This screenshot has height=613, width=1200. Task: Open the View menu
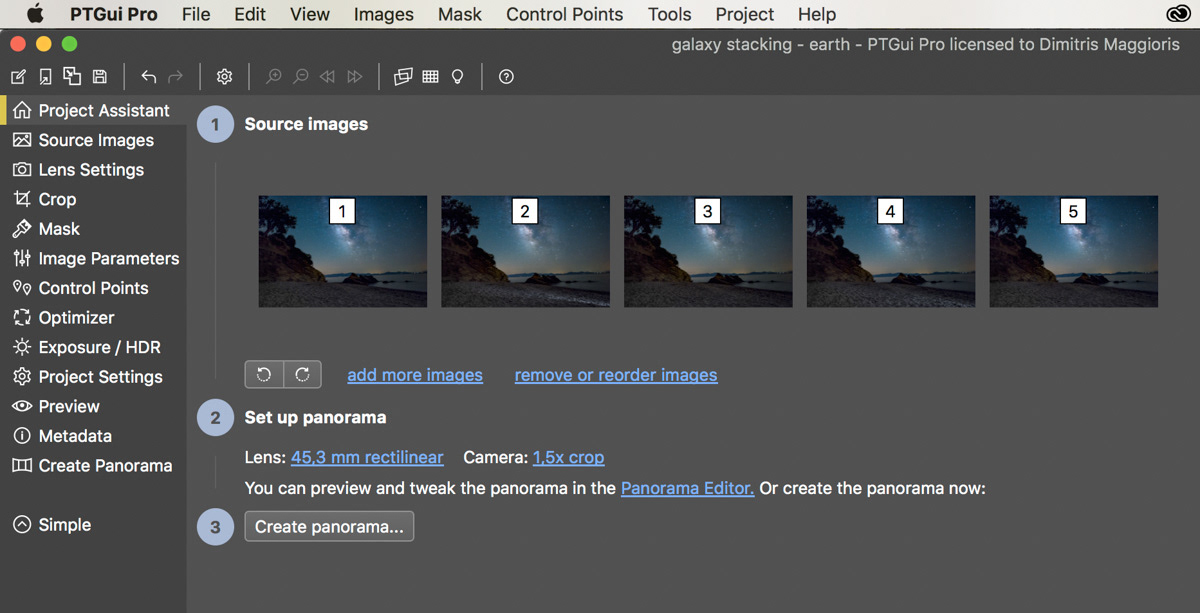pos(310,14)
